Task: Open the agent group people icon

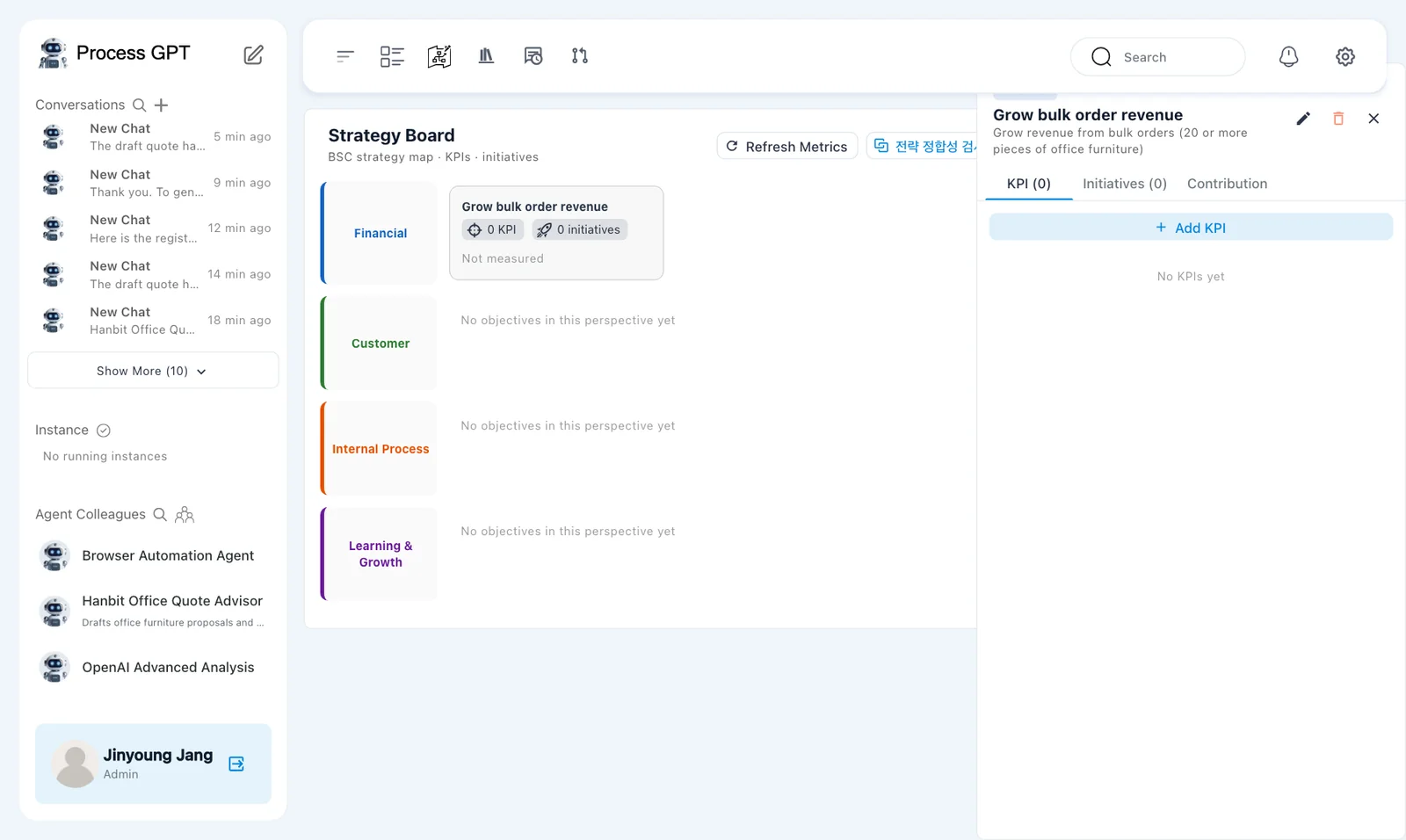Action: click(185, 515)
